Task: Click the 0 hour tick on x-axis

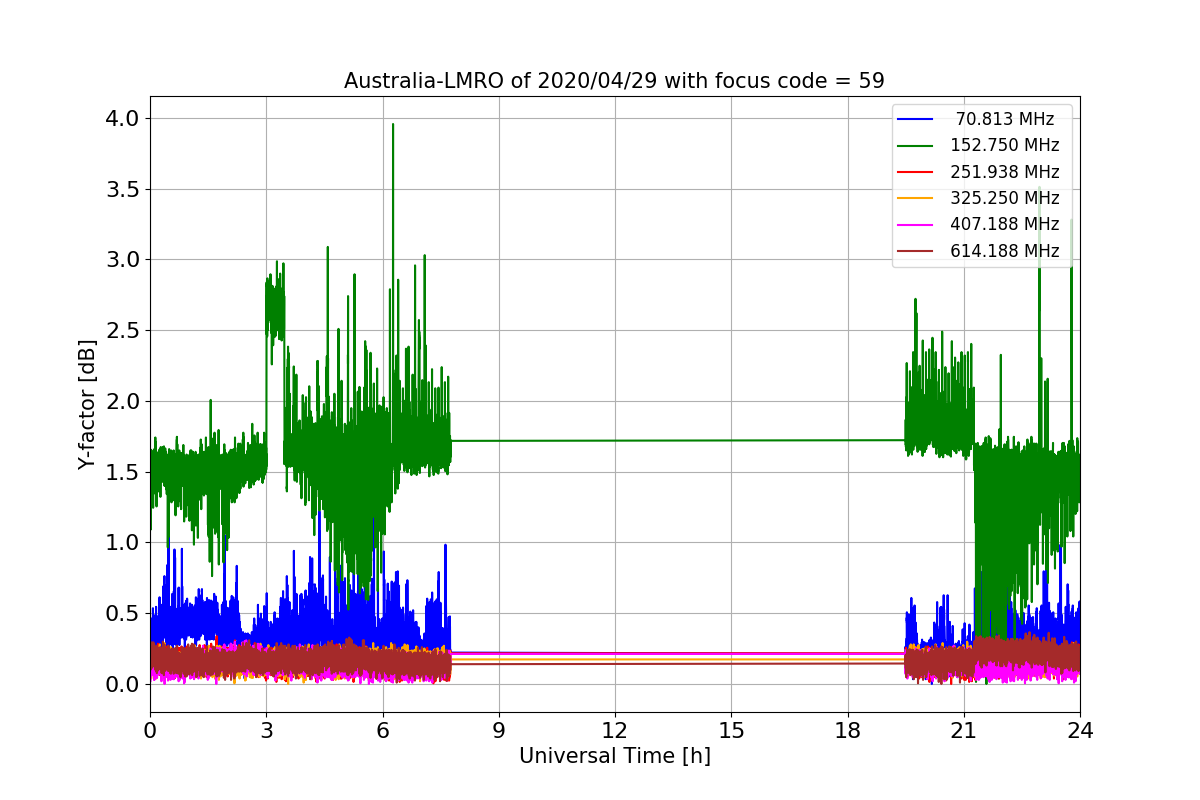Action: (150, 730)
